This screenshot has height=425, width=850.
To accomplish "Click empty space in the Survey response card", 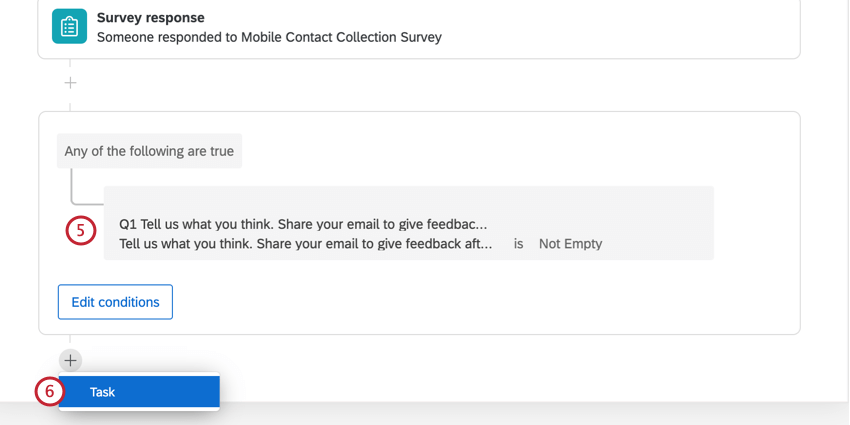I will (623, 27).
